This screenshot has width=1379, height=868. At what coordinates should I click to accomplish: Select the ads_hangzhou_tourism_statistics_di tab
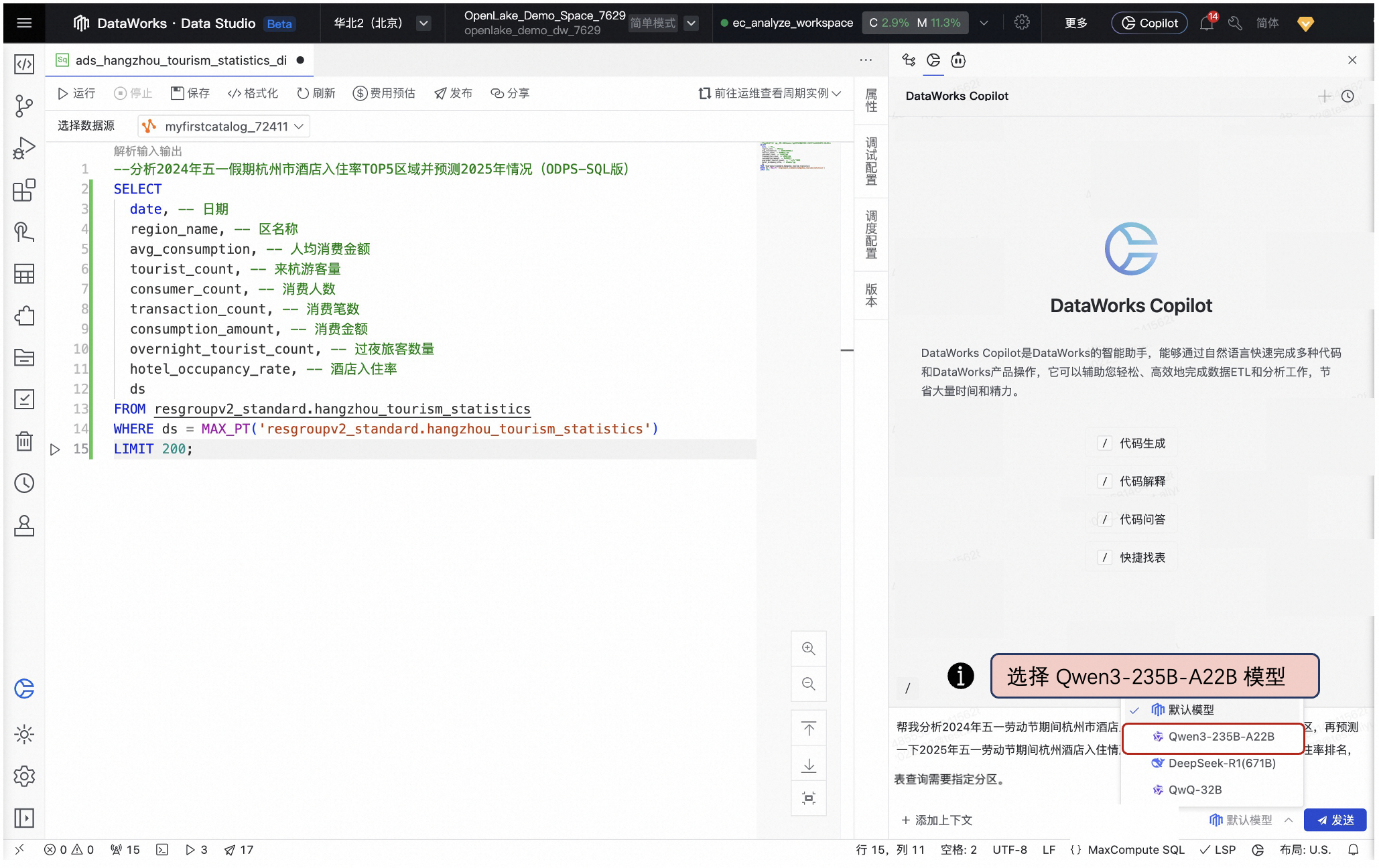(180, 60)
